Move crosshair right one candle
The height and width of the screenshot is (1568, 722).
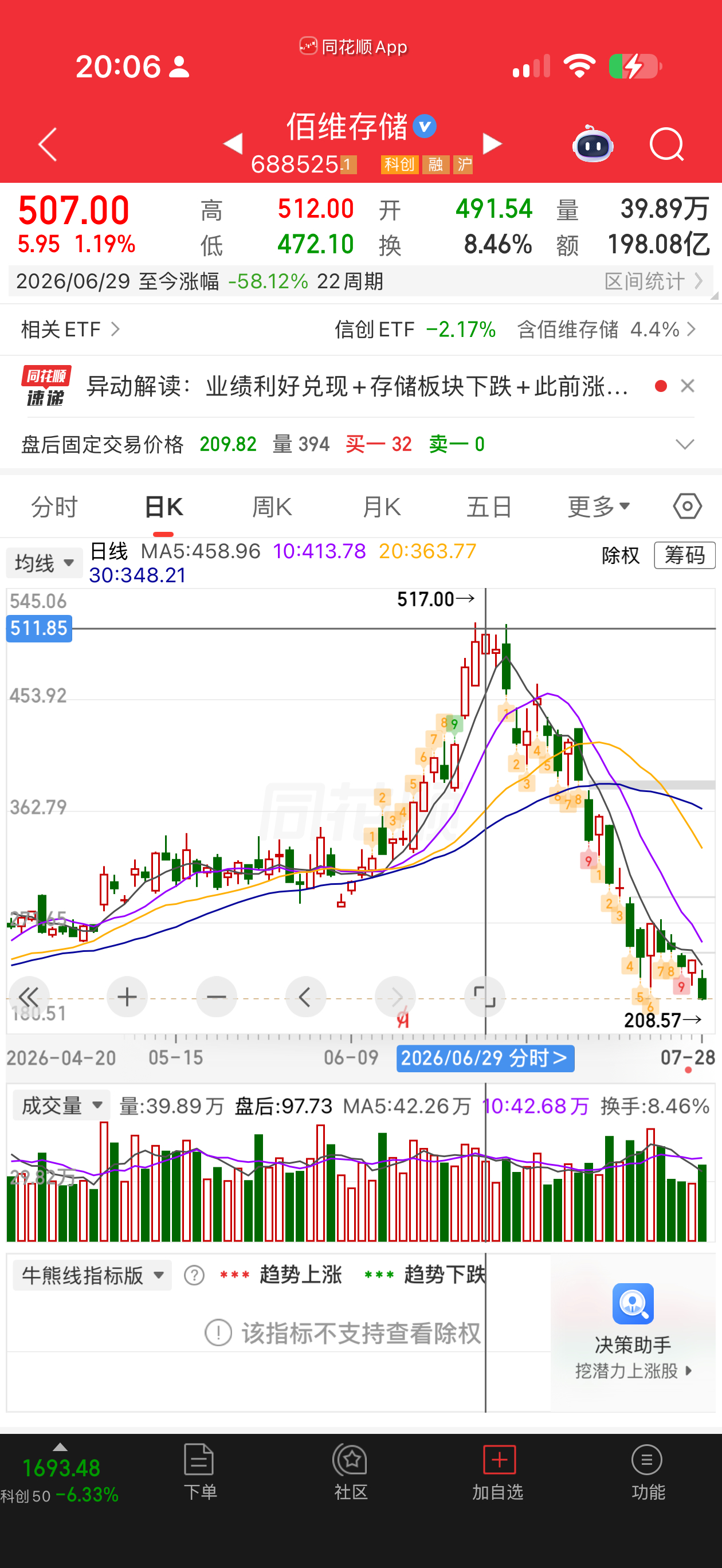click(x=396, y=997)
